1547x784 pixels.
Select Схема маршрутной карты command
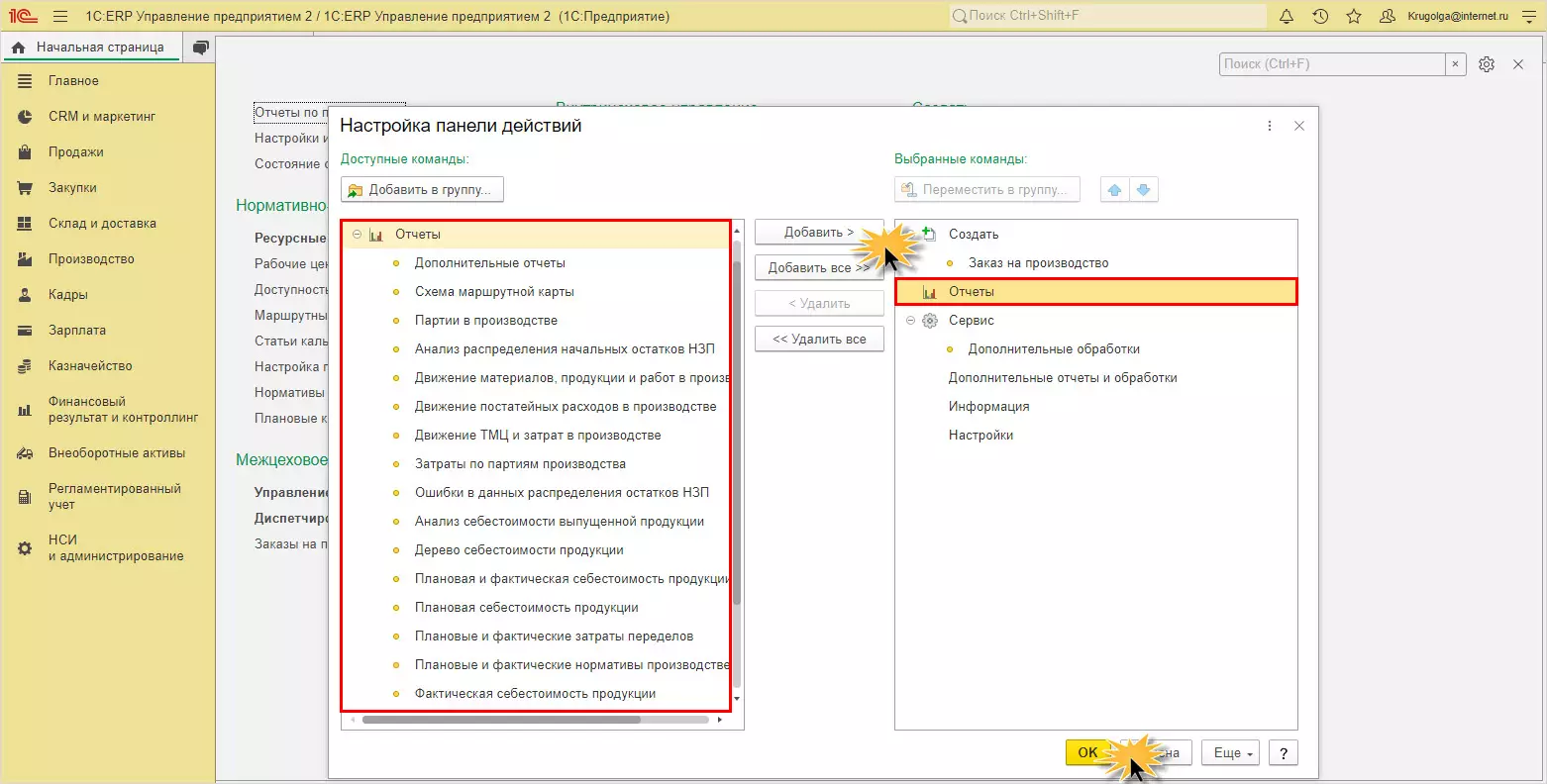click(x=494, y=292)
